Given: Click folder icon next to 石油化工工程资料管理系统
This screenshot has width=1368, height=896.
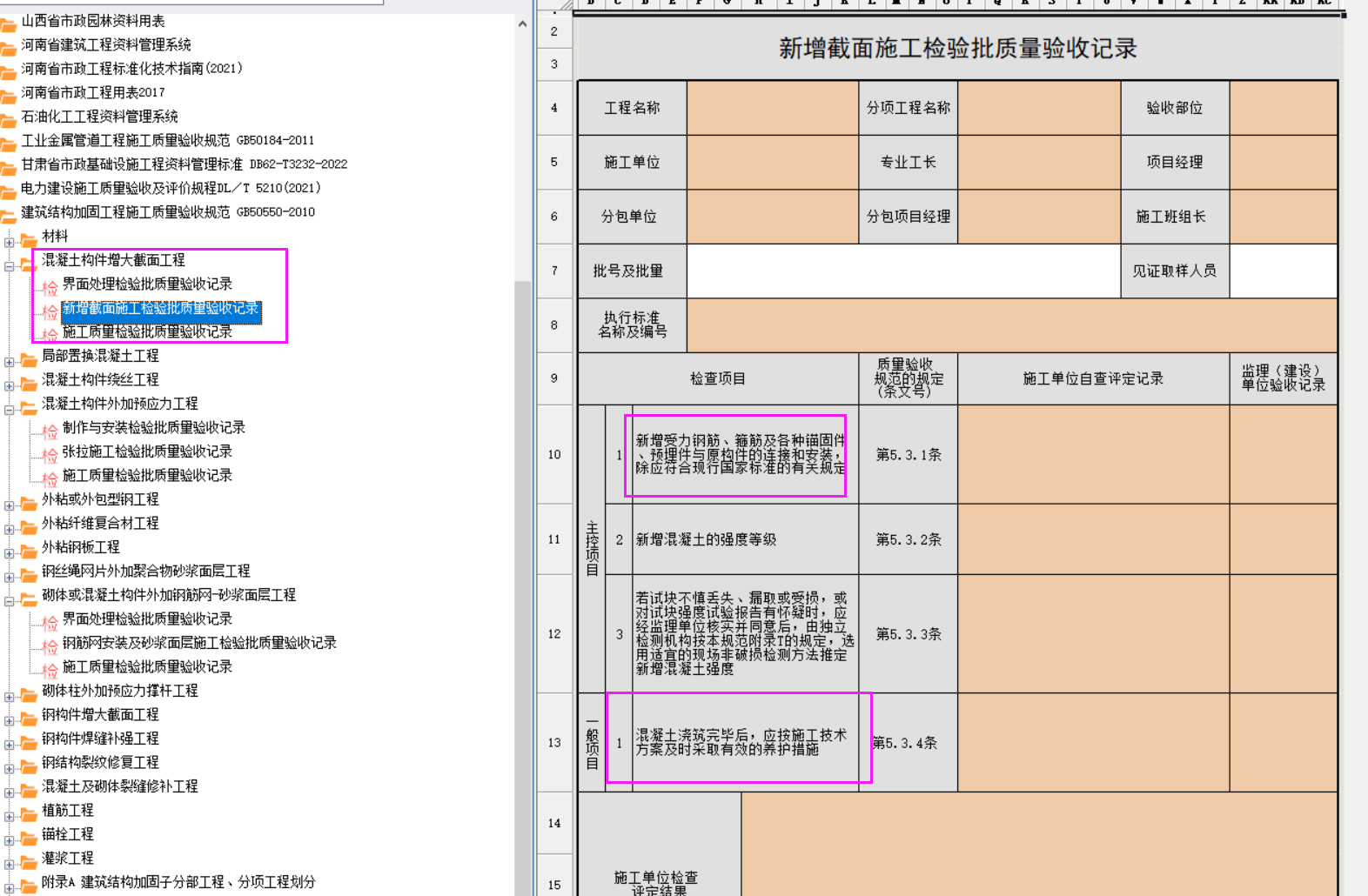Looking at the screenshot, I should [8, 118].
